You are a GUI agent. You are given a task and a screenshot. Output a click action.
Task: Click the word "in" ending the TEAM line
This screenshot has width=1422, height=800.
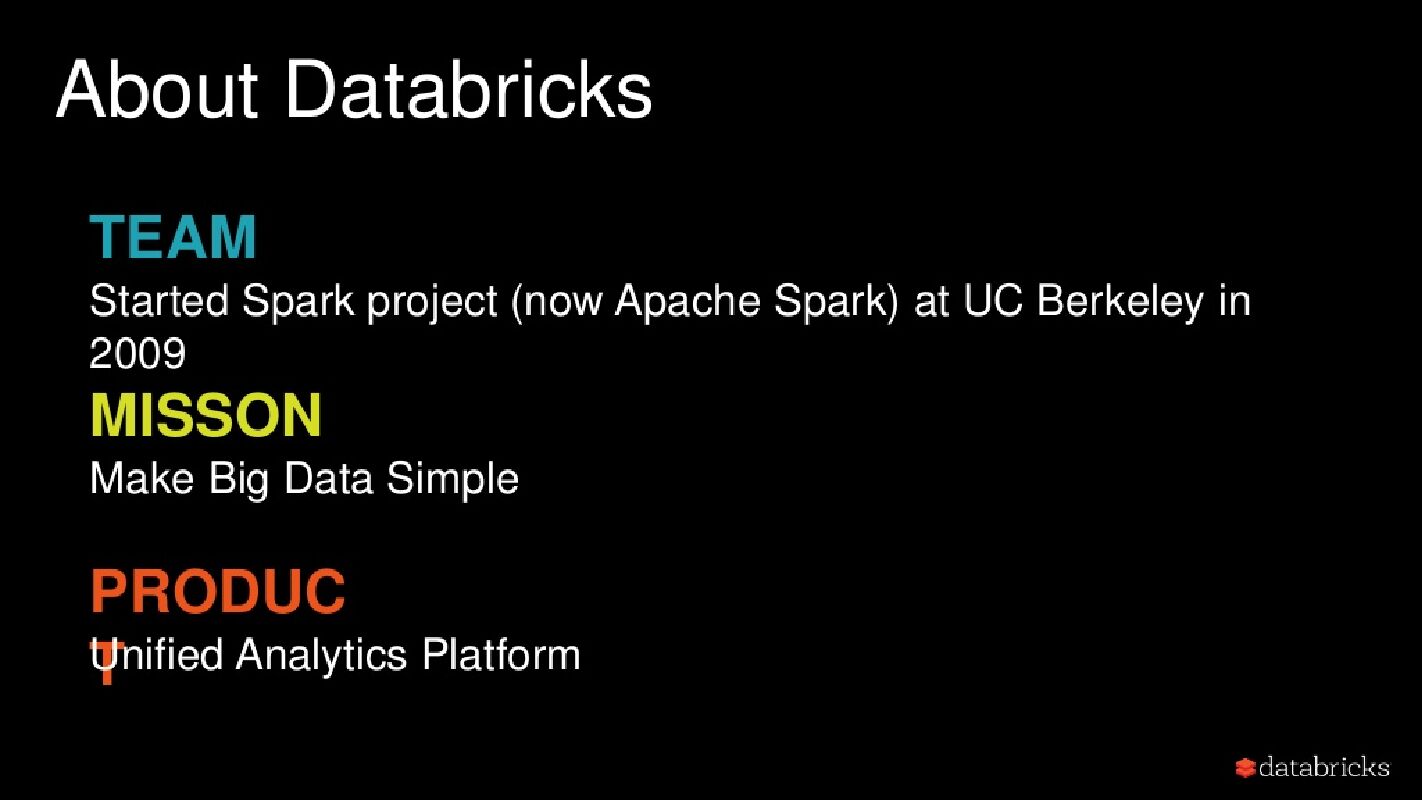point(1234,301)
